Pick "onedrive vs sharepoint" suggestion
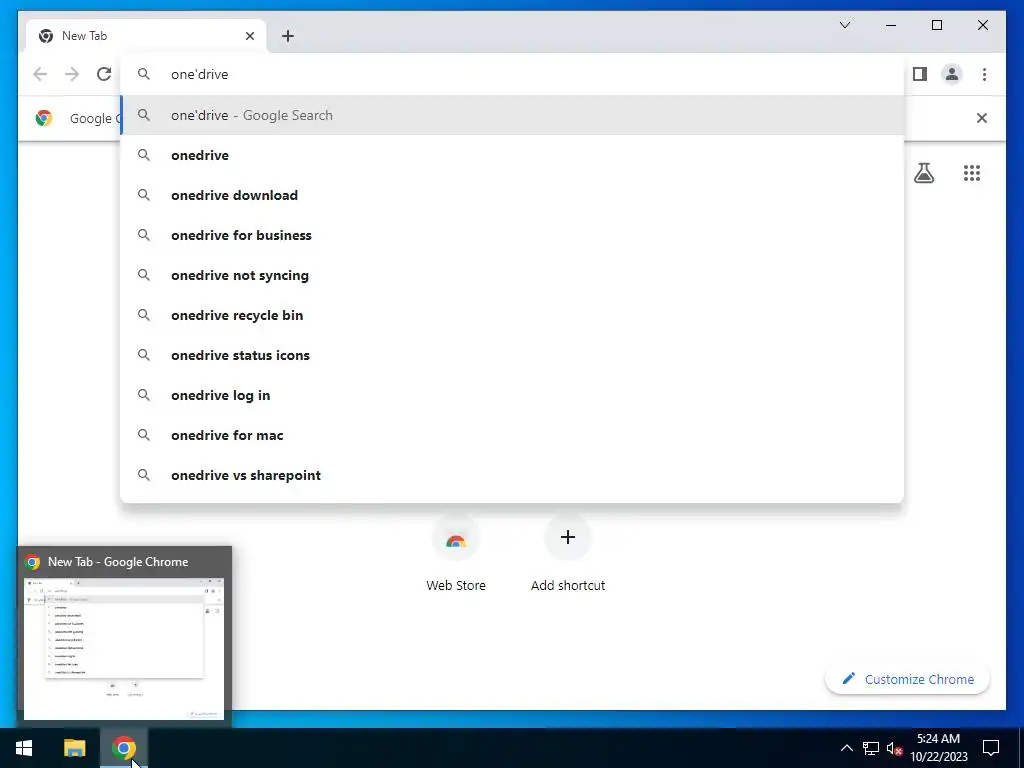The height and width of the screenshot is (768, 1024). [x=513, y=475]
